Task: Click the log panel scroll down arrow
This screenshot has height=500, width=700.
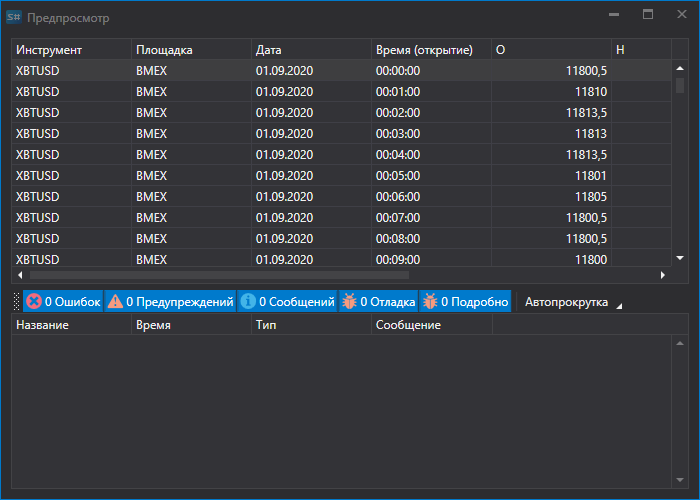Action: [680, 480]
